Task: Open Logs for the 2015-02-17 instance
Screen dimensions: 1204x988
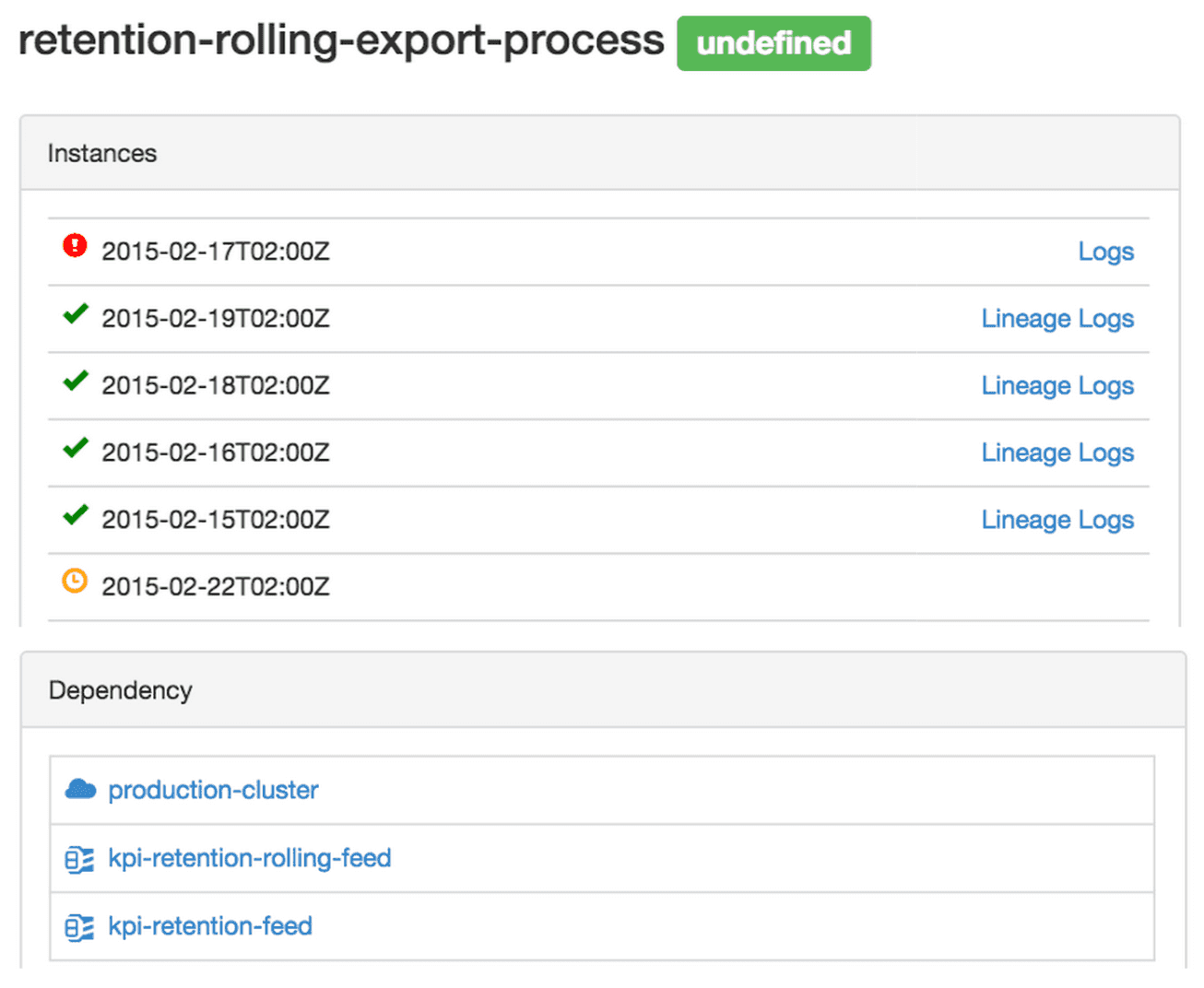Action: coord(1106,252)
